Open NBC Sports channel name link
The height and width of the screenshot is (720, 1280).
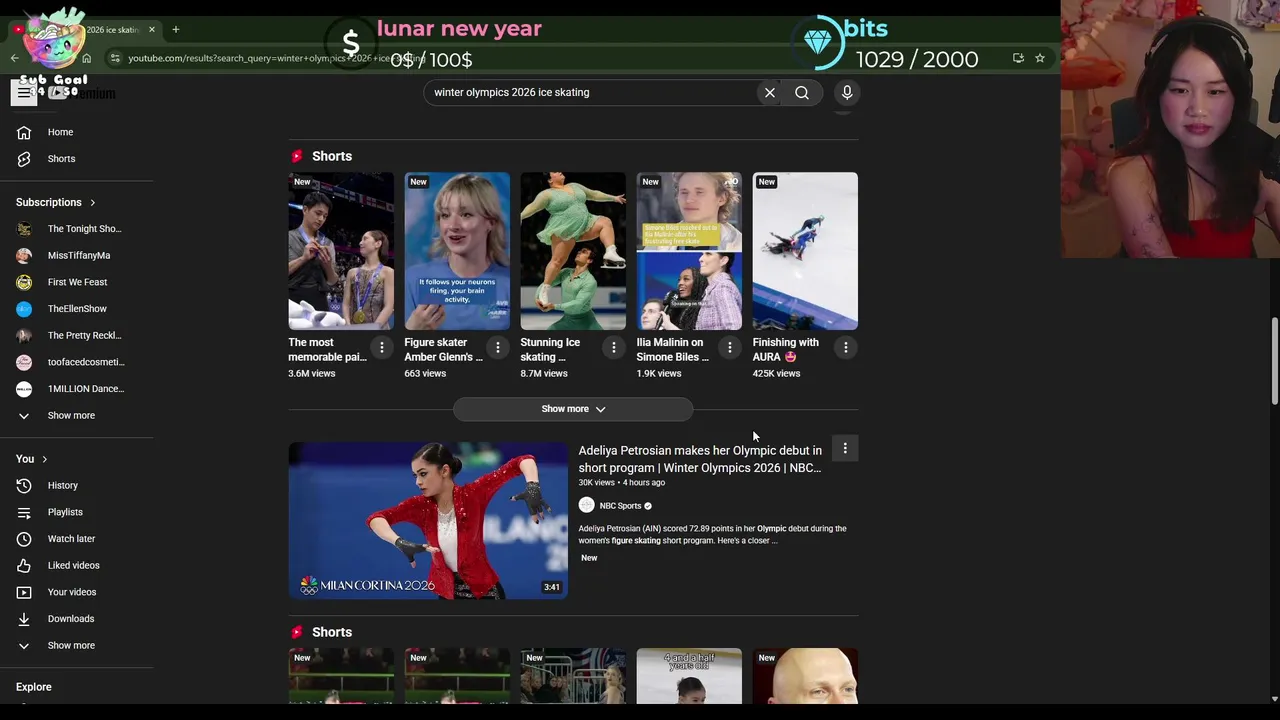620,506
